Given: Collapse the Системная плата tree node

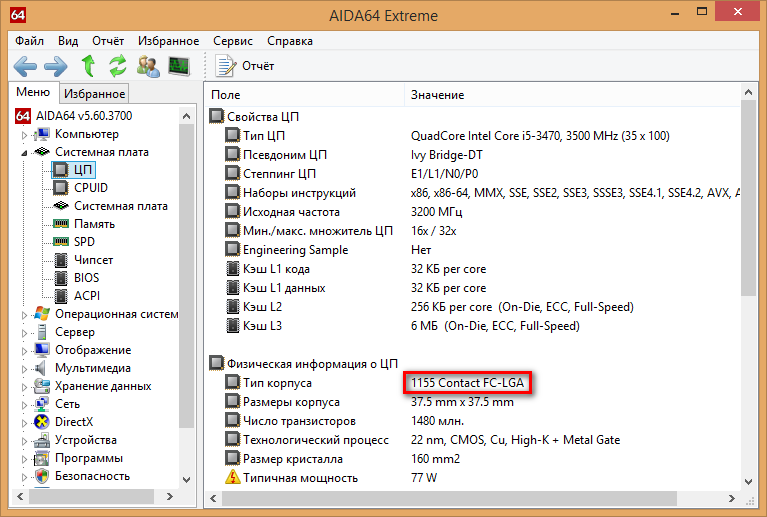Looking at the screenshot, I should 24,153.
